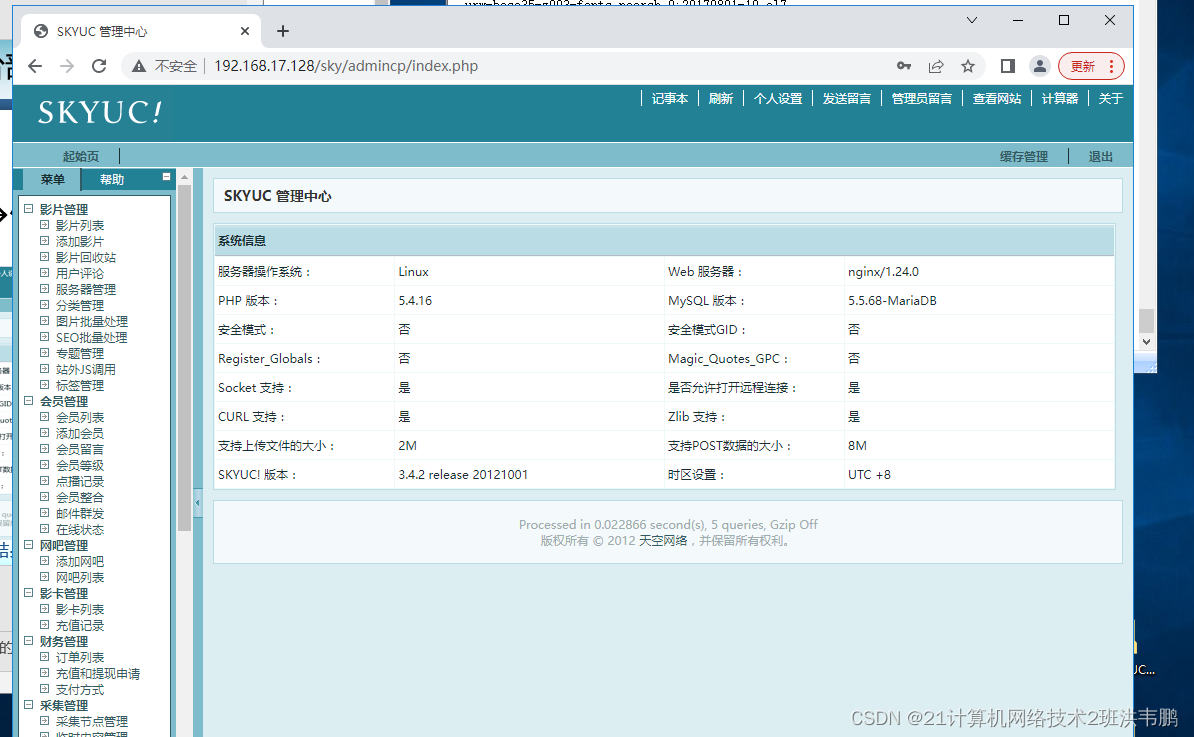Open 充值记录
The height and width of the screenshot is (737, 1194).
(x=80, y=625)
